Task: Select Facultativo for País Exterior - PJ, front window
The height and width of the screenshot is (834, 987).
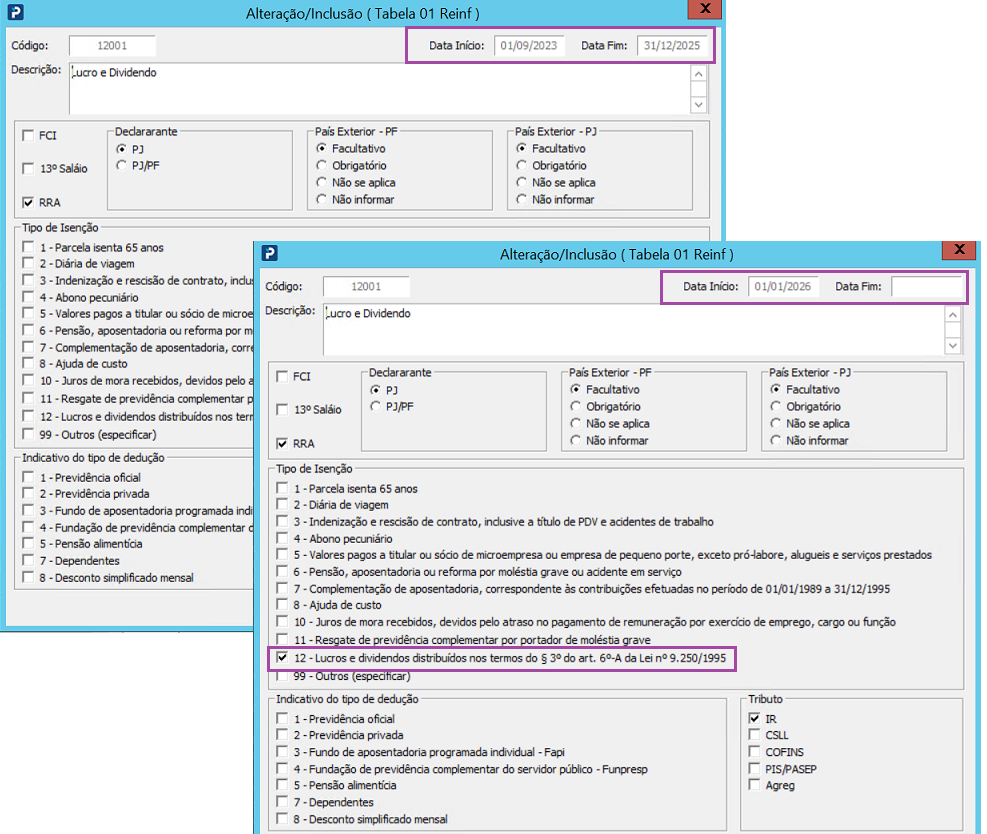Action: pyautogui.click(x=776, y=390)
